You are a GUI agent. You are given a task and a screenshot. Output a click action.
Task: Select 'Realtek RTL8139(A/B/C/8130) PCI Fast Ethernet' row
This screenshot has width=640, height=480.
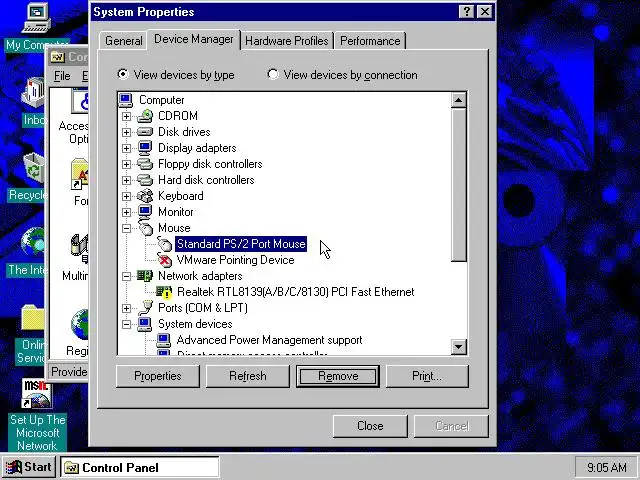(x=296, y=292)
